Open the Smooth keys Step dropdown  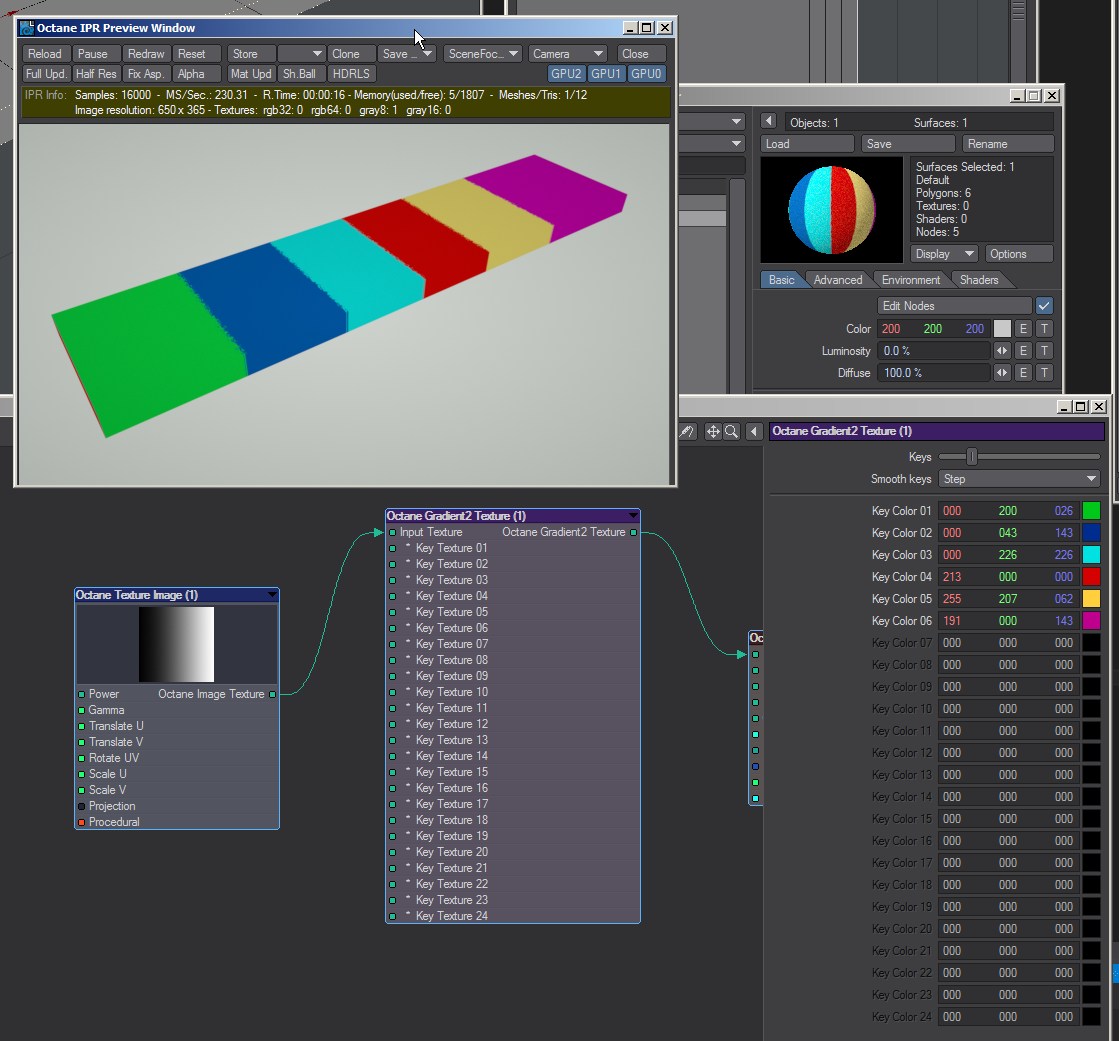coord(1019,479)
